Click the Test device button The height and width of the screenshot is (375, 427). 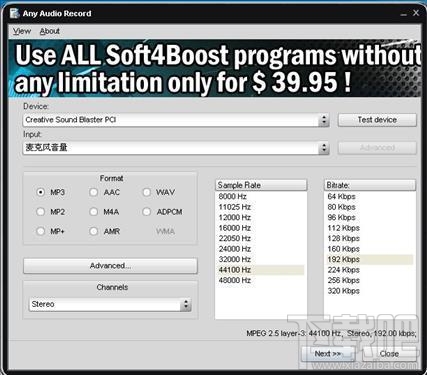pyautogui.click(x=377, y=120)
